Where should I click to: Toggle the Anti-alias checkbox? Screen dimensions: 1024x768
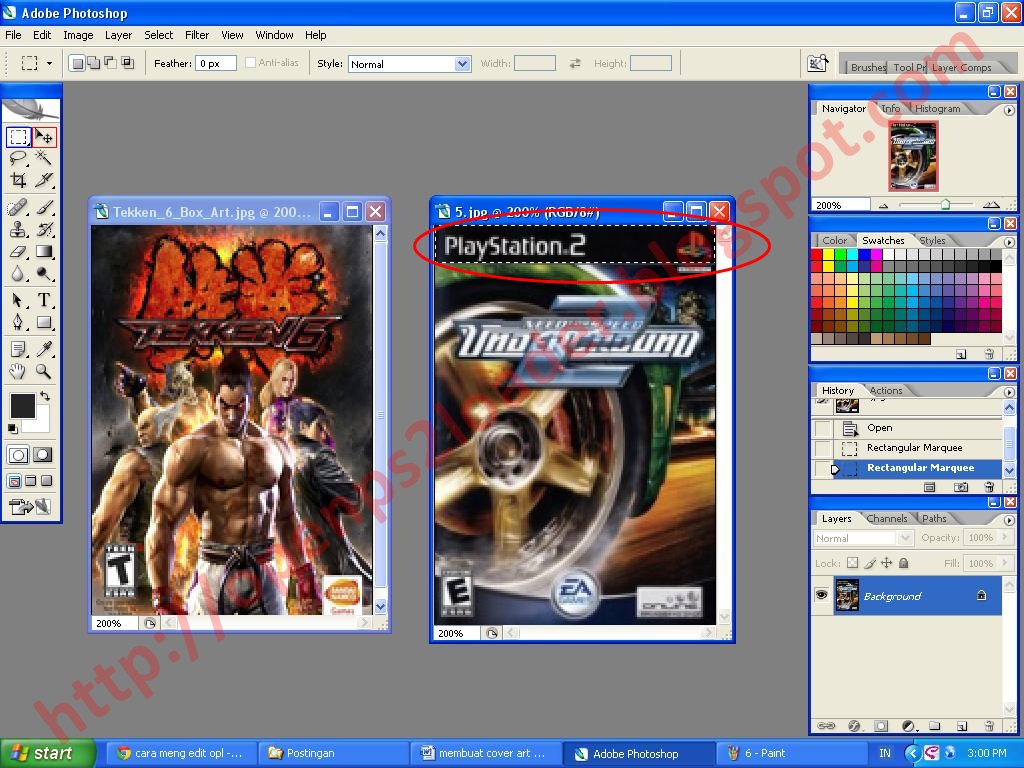[250, 63]
